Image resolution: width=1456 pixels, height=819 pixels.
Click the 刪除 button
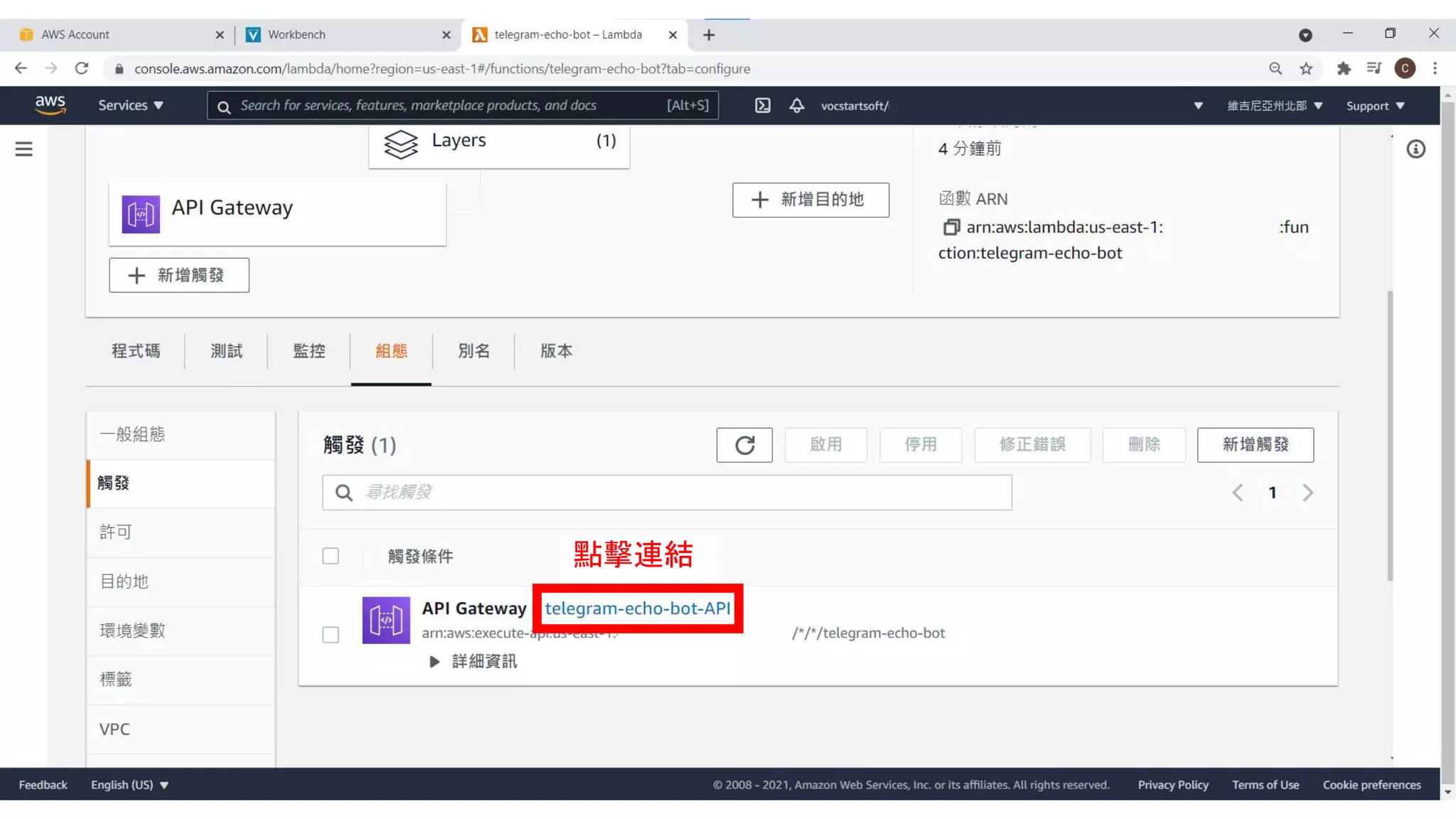tap(1144, 445)
